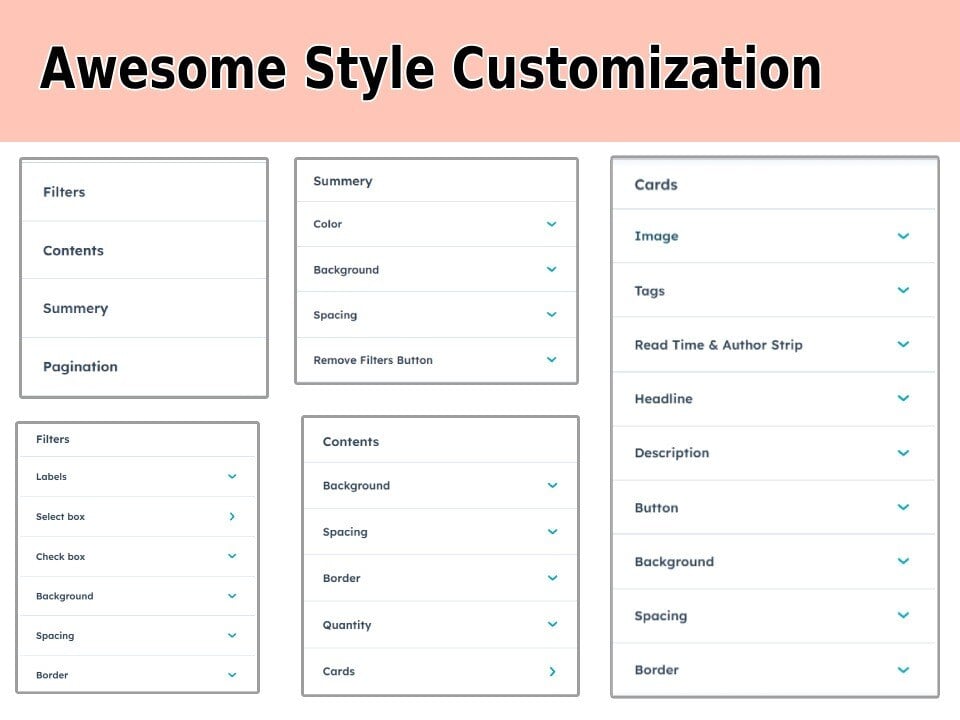960x720 pixels.
Task: Expand the Border section in Contents panel
Action: coord(552,578)
